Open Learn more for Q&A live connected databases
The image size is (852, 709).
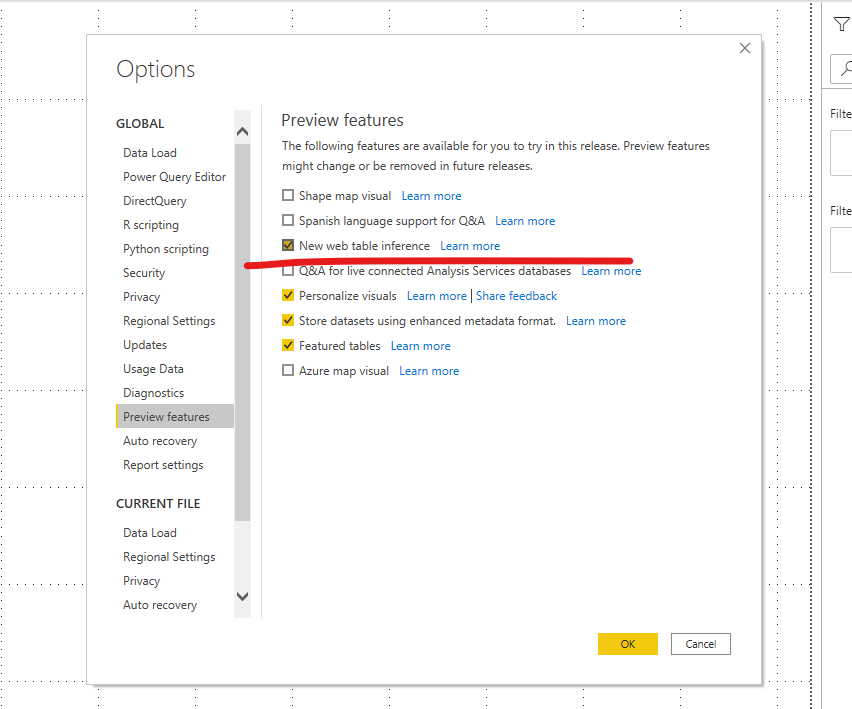(611, 271)
